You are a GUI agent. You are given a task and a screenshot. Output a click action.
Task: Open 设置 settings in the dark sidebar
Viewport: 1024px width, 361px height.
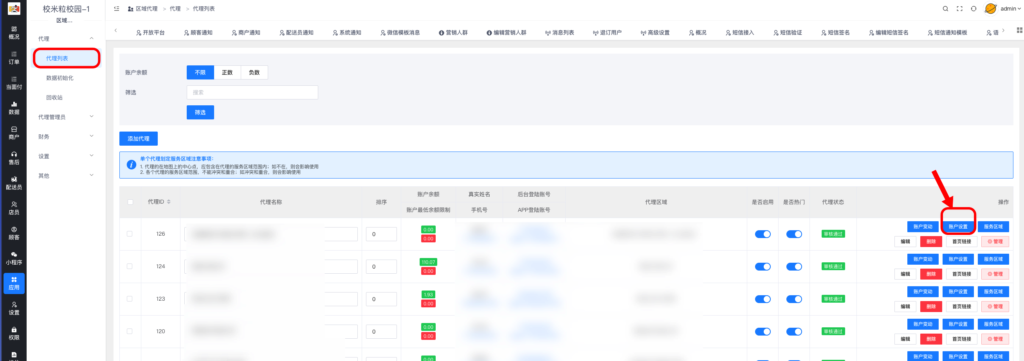(x=14, y=308)
